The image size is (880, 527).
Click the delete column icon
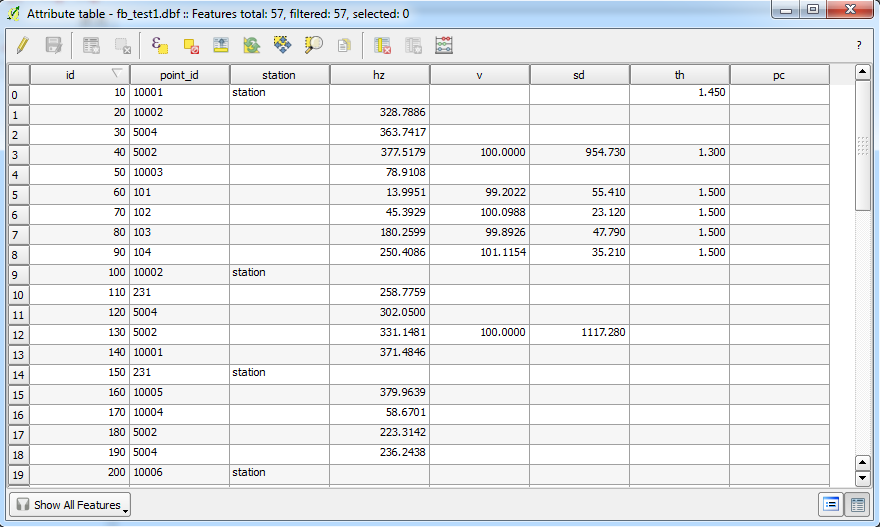[382, 45]
